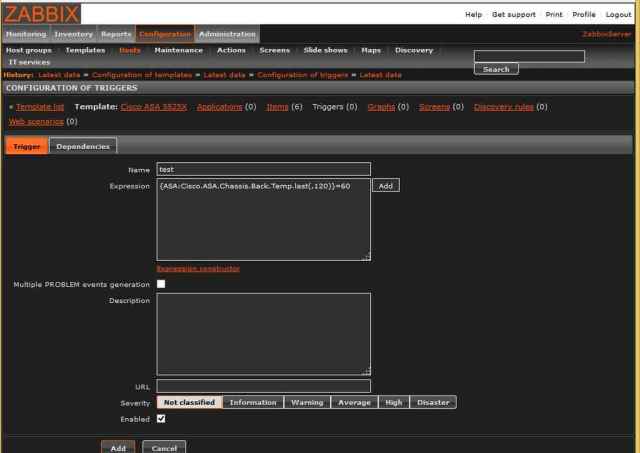This screenshot has width=640, height=453.
Task: Open the Hosts submenu item
Action: point(130,50)
